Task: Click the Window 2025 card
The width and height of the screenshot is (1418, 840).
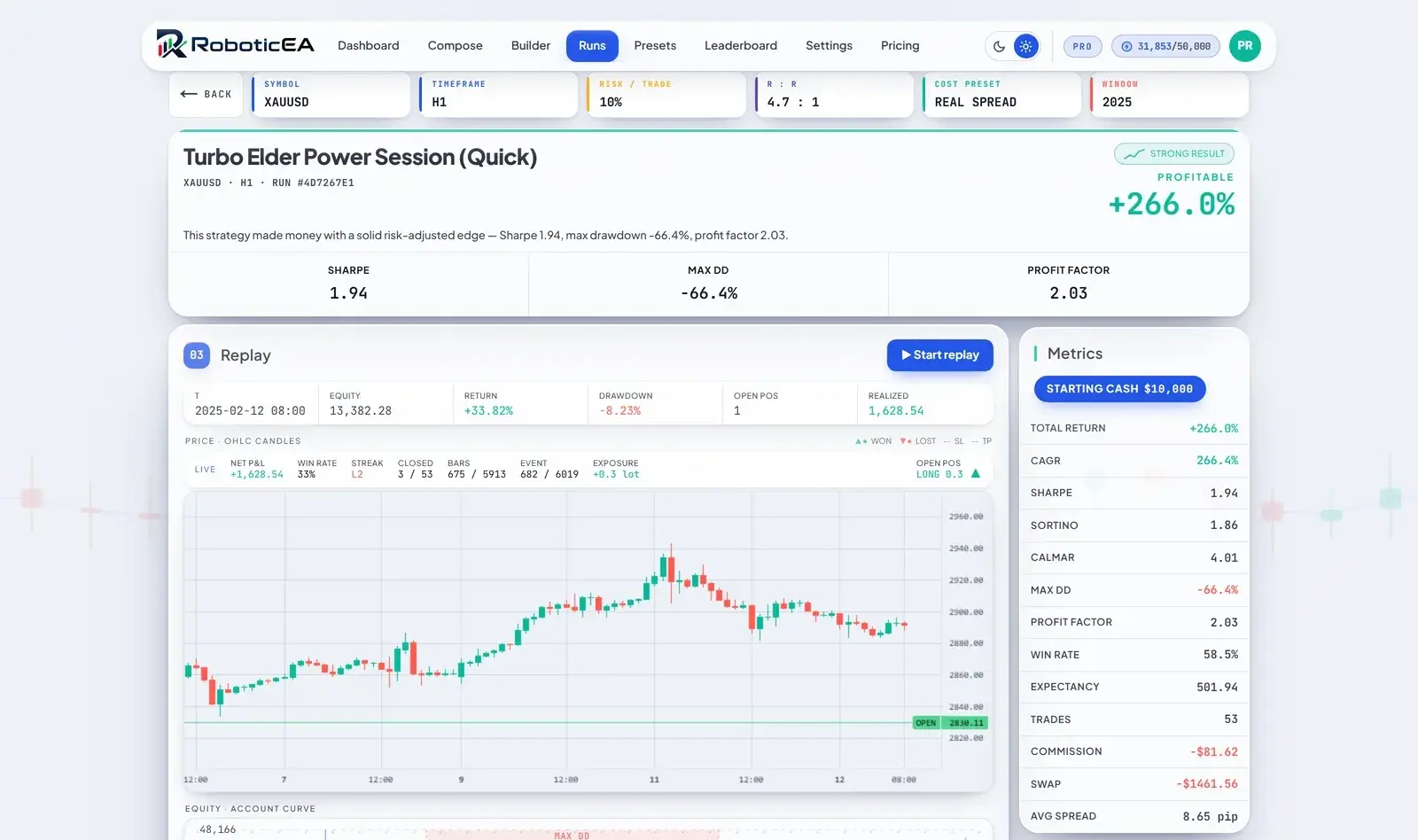Action: tap(1169, 94)
